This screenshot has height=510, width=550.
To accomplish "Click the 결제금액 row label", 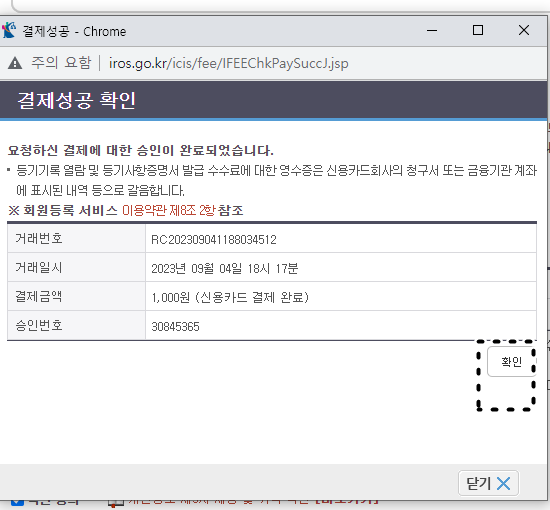I will [x=39, y=296].
